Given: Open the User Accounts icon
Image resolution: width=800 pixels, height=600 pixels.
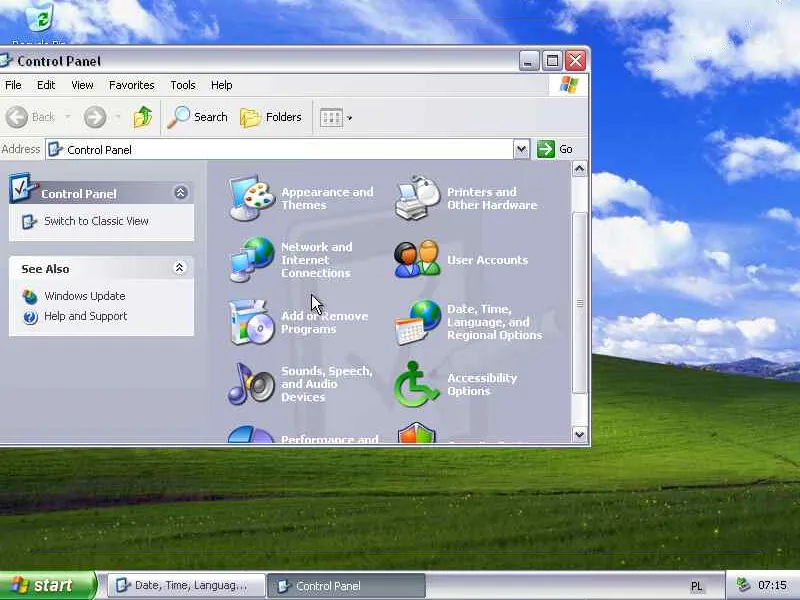Looking at the screenshot, I should (417, 260).
